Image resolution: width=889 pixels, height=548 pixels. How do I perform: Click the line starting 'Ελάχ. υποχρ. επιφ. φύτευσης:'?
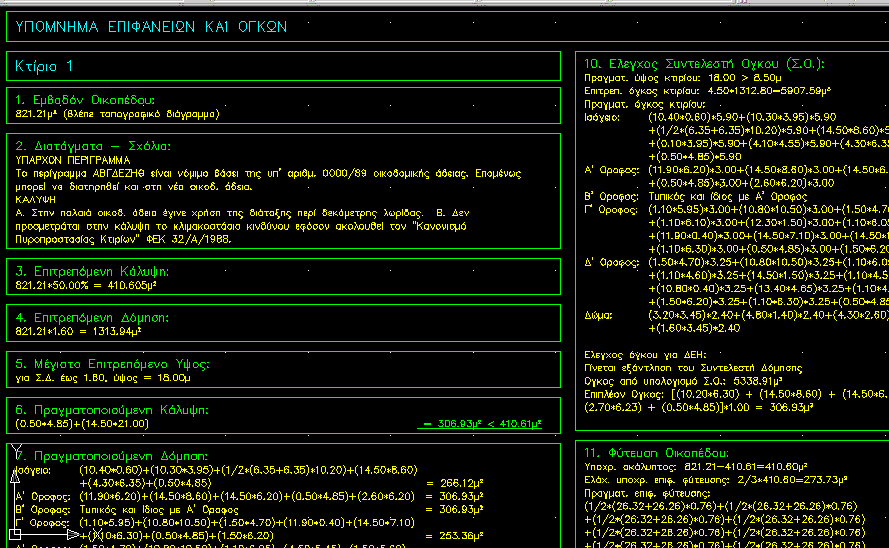coord(716,480)
